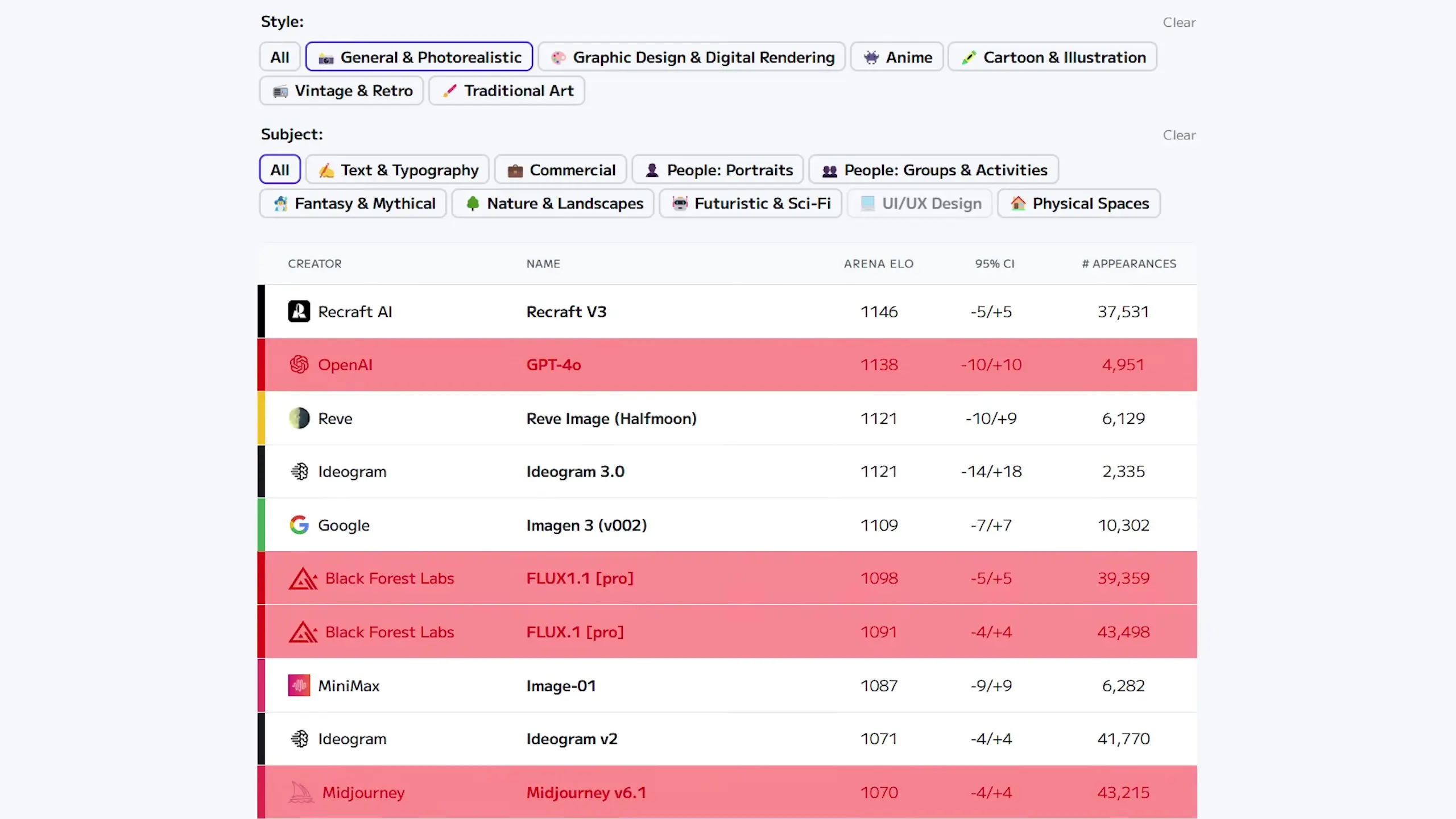Click the Image-01 model name

pyautogui.click(x=561, y=685)
